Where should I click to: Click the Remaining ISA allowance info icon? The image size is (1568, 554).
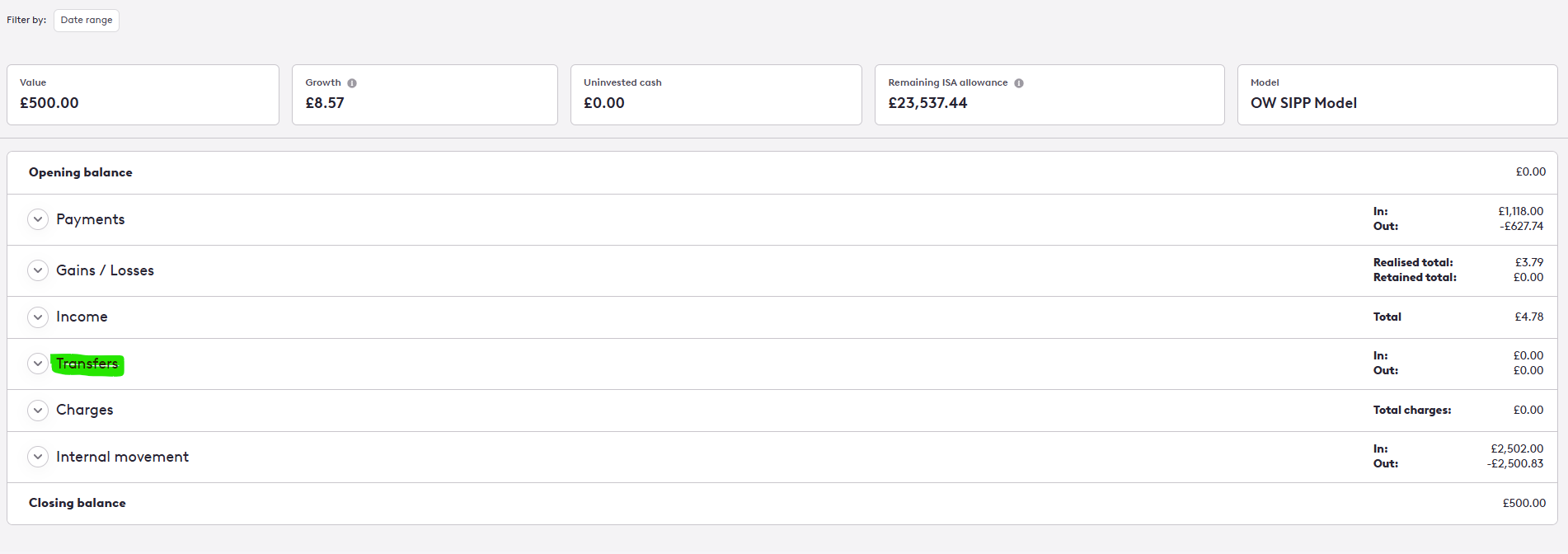1019,83
